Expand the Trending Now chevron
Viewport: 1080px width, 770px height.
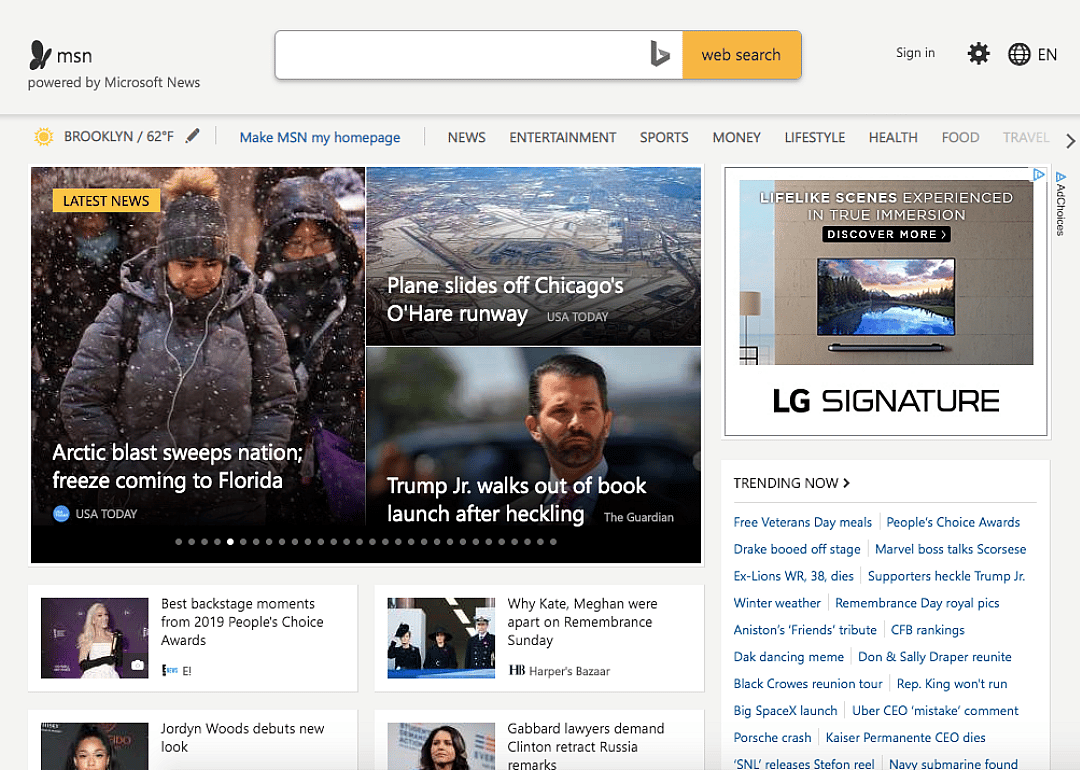tap(847, 483)
